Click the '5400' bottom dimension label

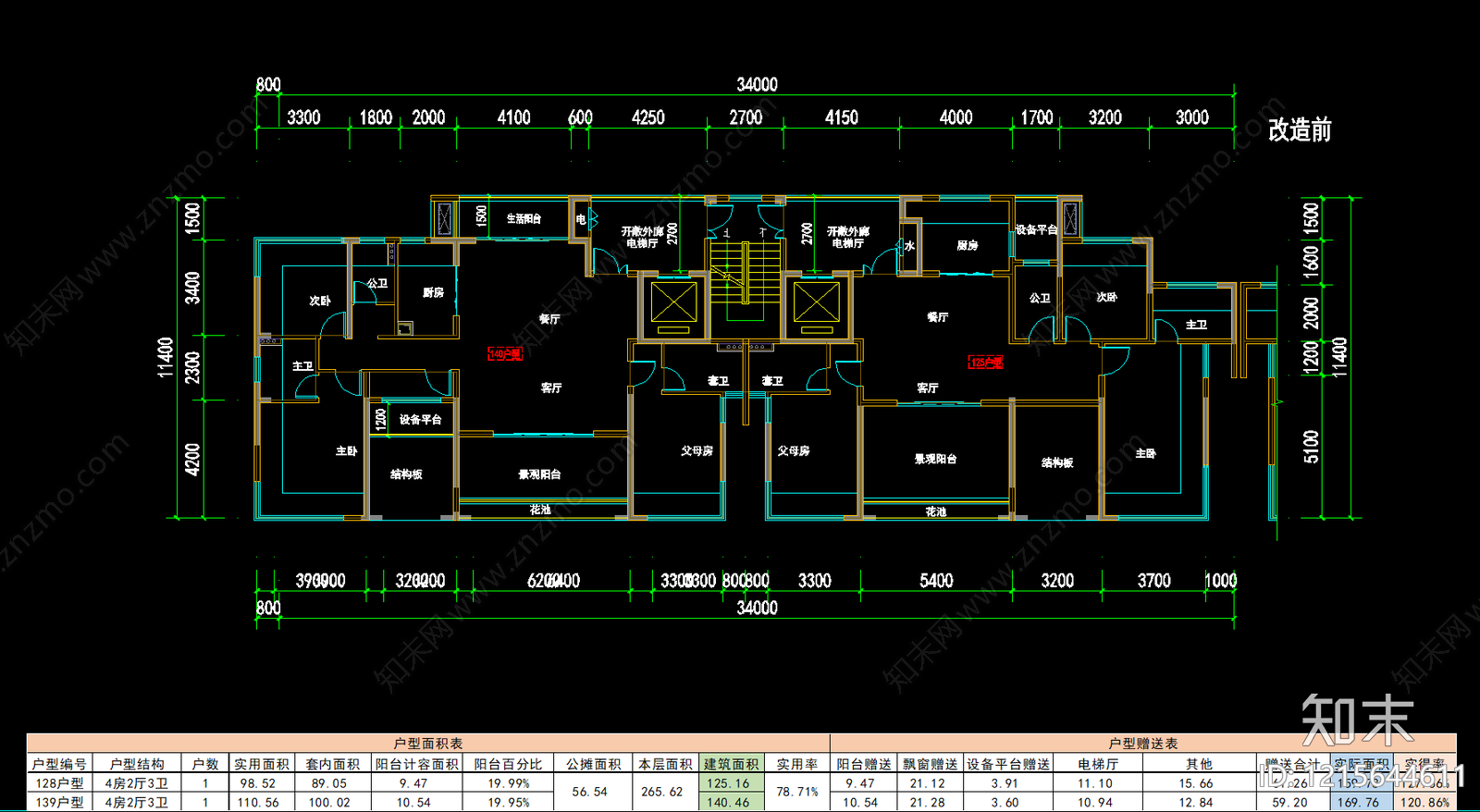pos(936,581)
